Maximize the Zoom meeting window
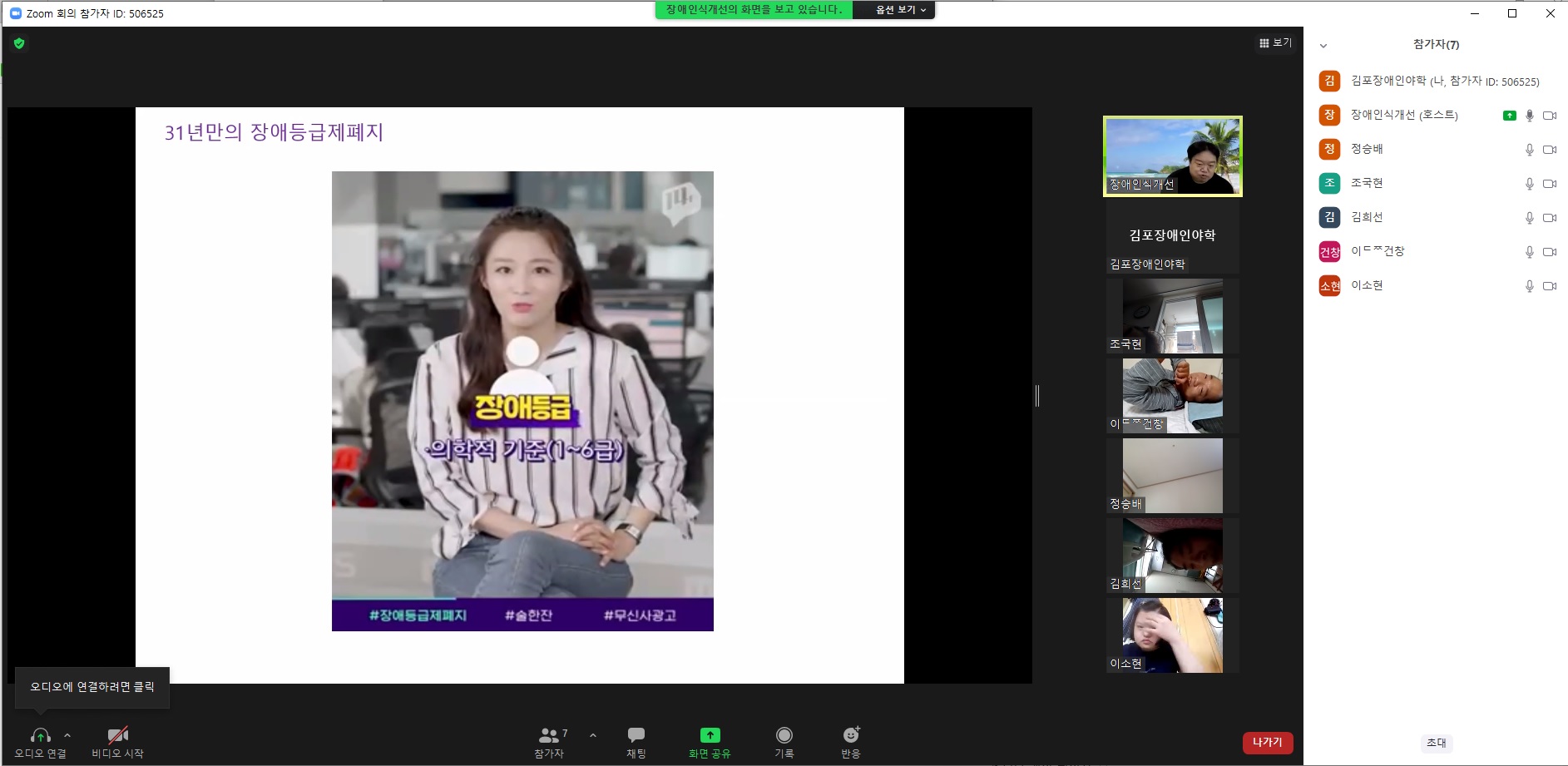 (1512, 13)
